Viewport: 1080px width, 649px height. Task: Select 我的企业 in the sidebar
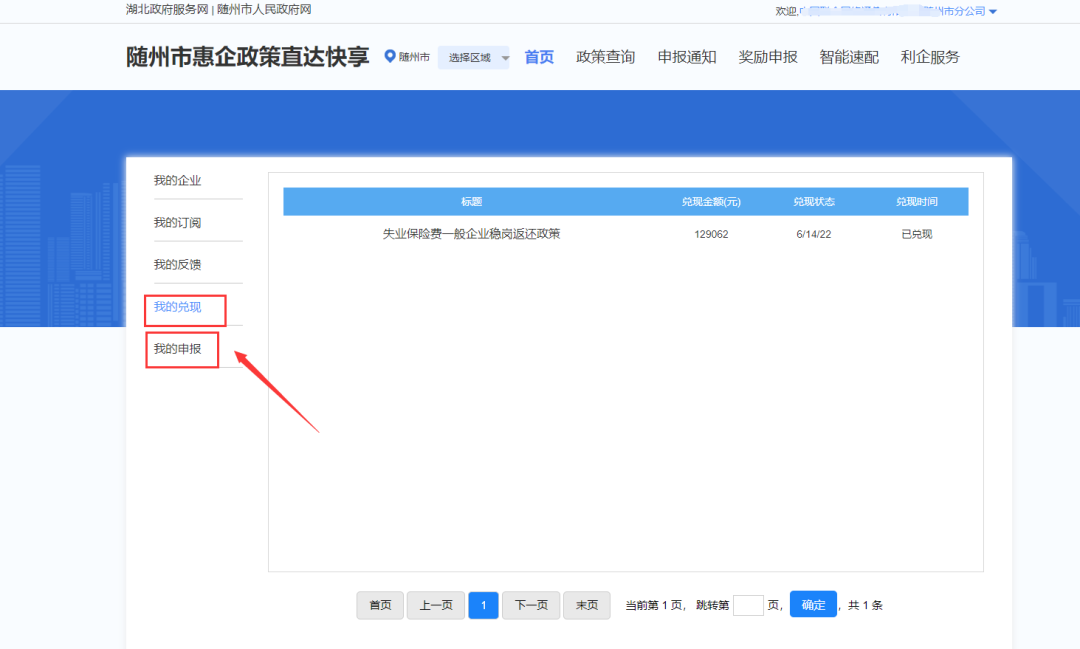[177, 181]
